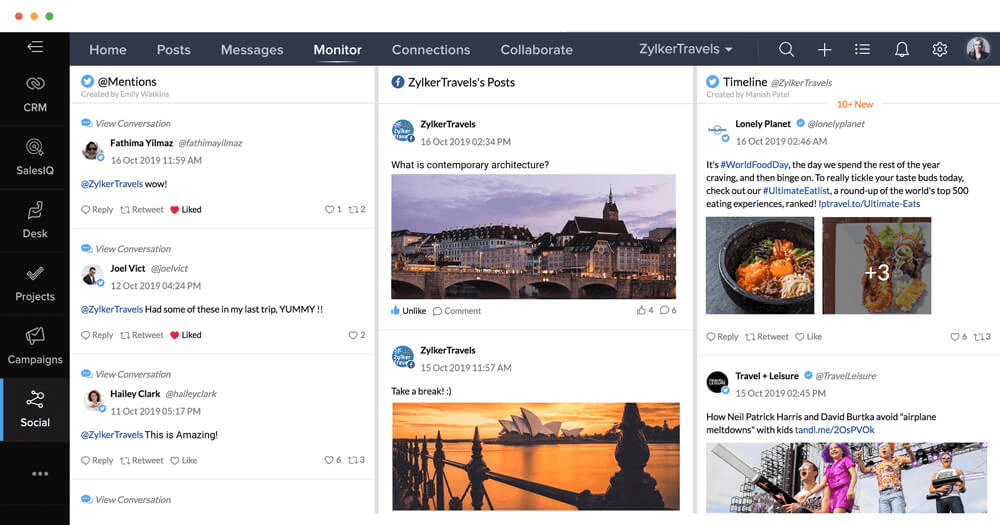This screenshot has height=525, width=1000.
Task: Retweet the Lonely Planet tweet
Action: (767, 336)
